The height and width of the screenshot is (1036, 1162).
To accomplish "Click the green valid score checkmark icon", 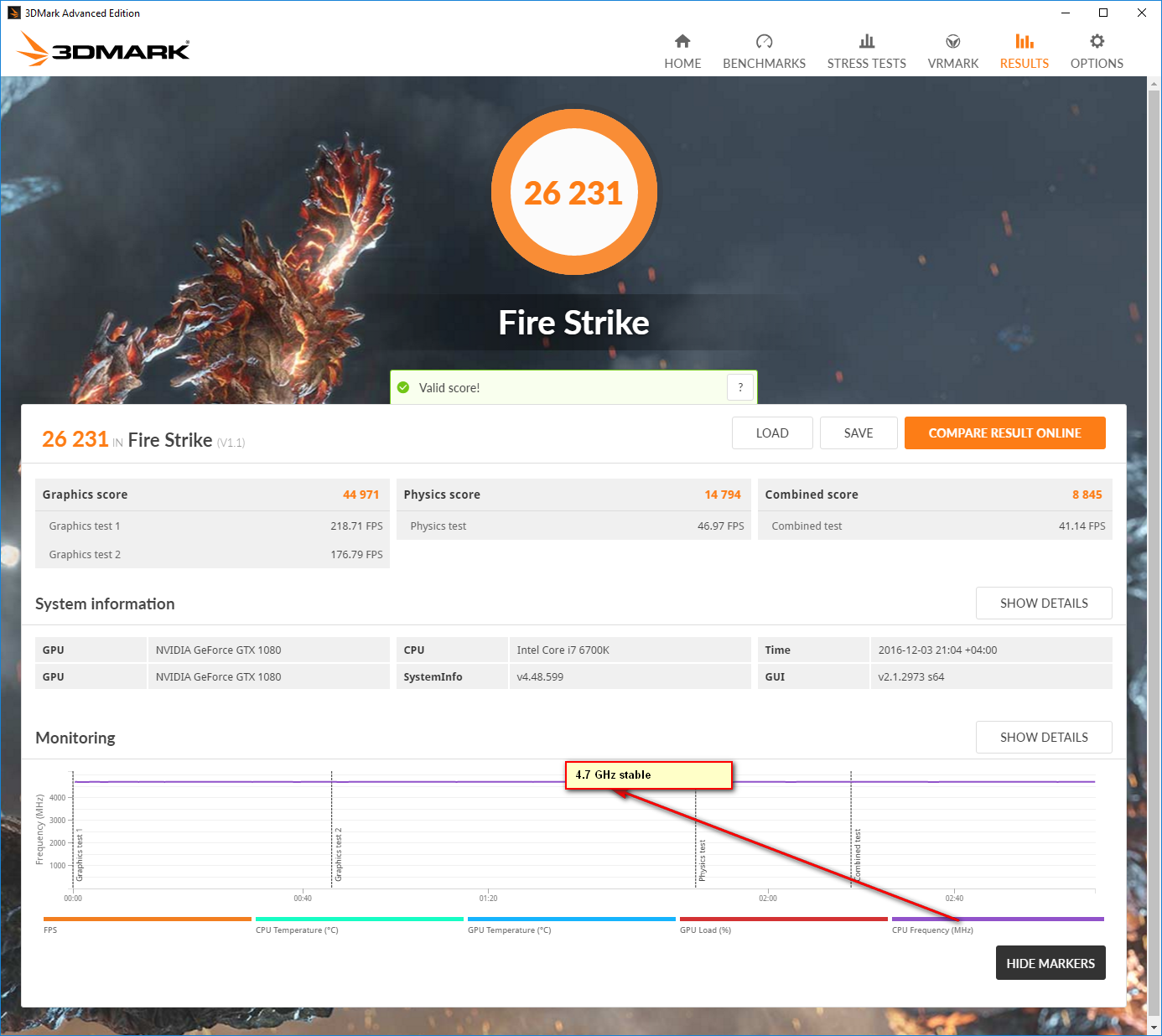I will pyautogui.click(x=403, y=387).
